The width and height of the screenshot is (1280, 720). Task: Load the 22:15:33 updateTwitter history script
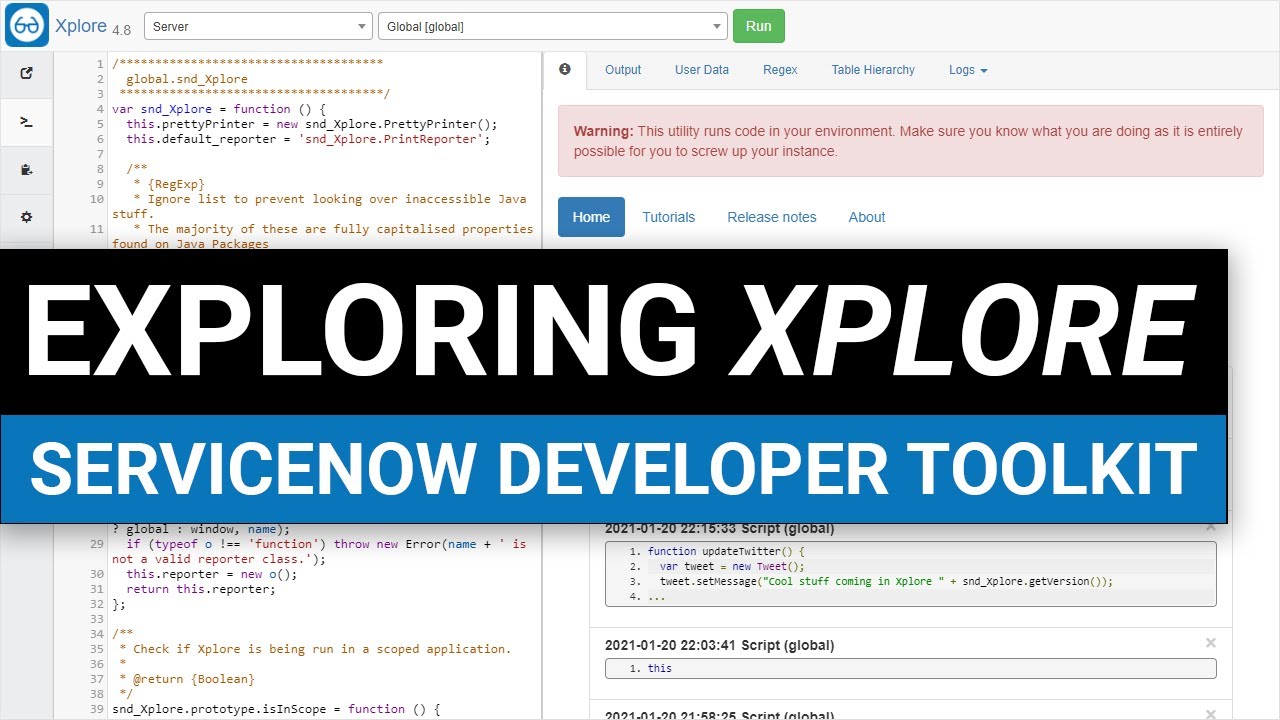click(911, 573)
